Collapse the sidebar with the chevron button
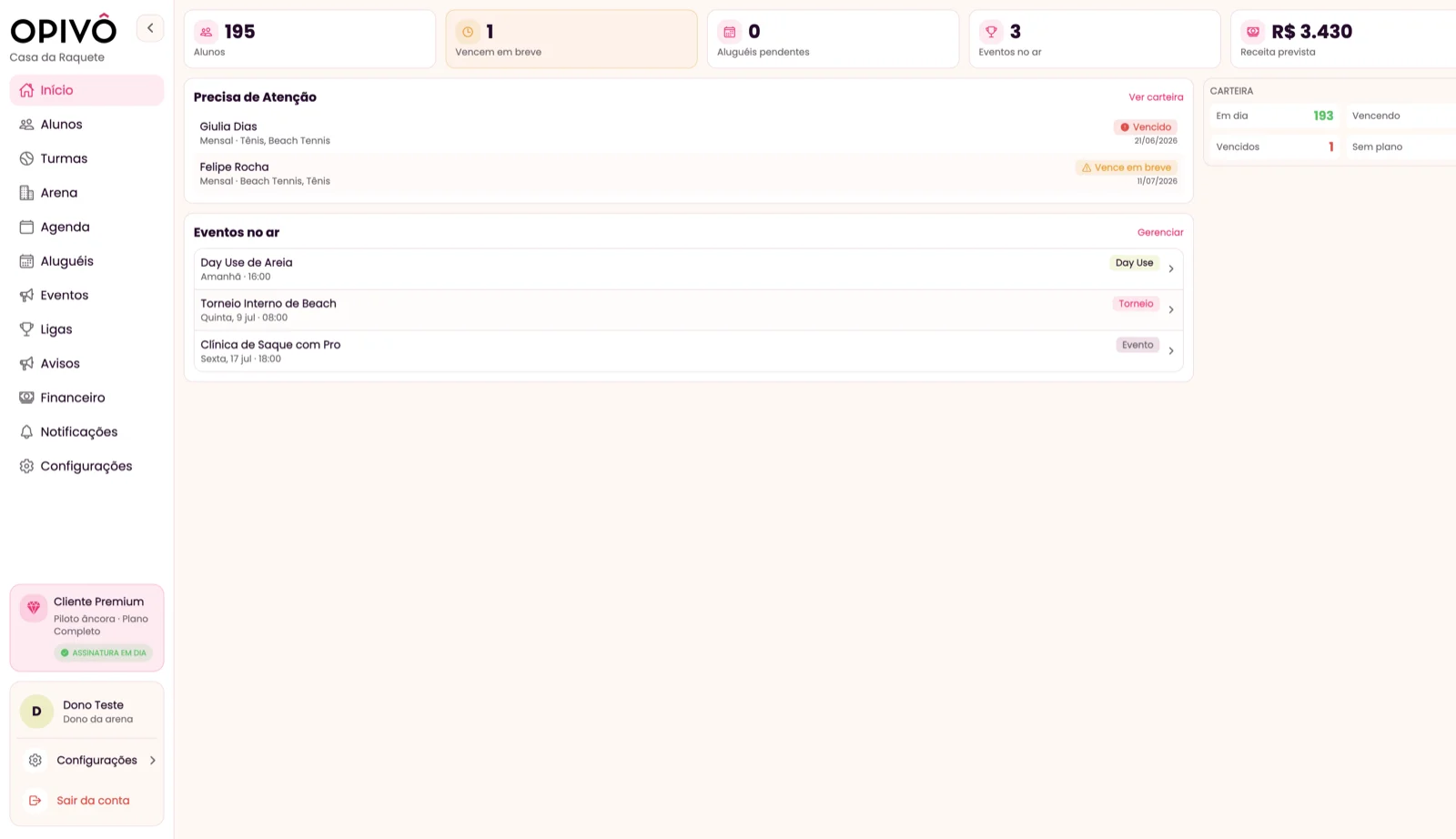Screen dimensions: 1456x839 coord(150,28)
